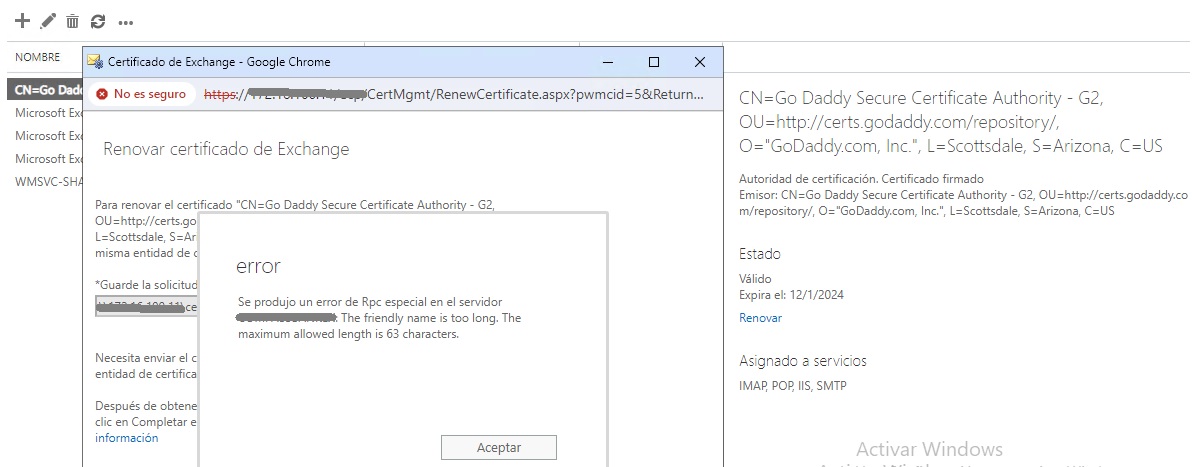1194x467 pixels.
Task: Edit the selected certificate with pencil icon
Action: click(x=48, y=21)
